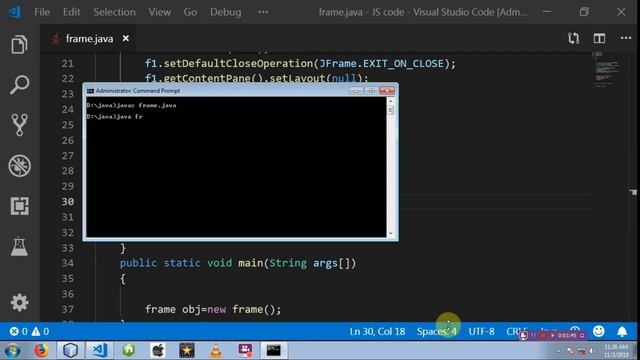Open the Manage gear menu

(19, 302)
